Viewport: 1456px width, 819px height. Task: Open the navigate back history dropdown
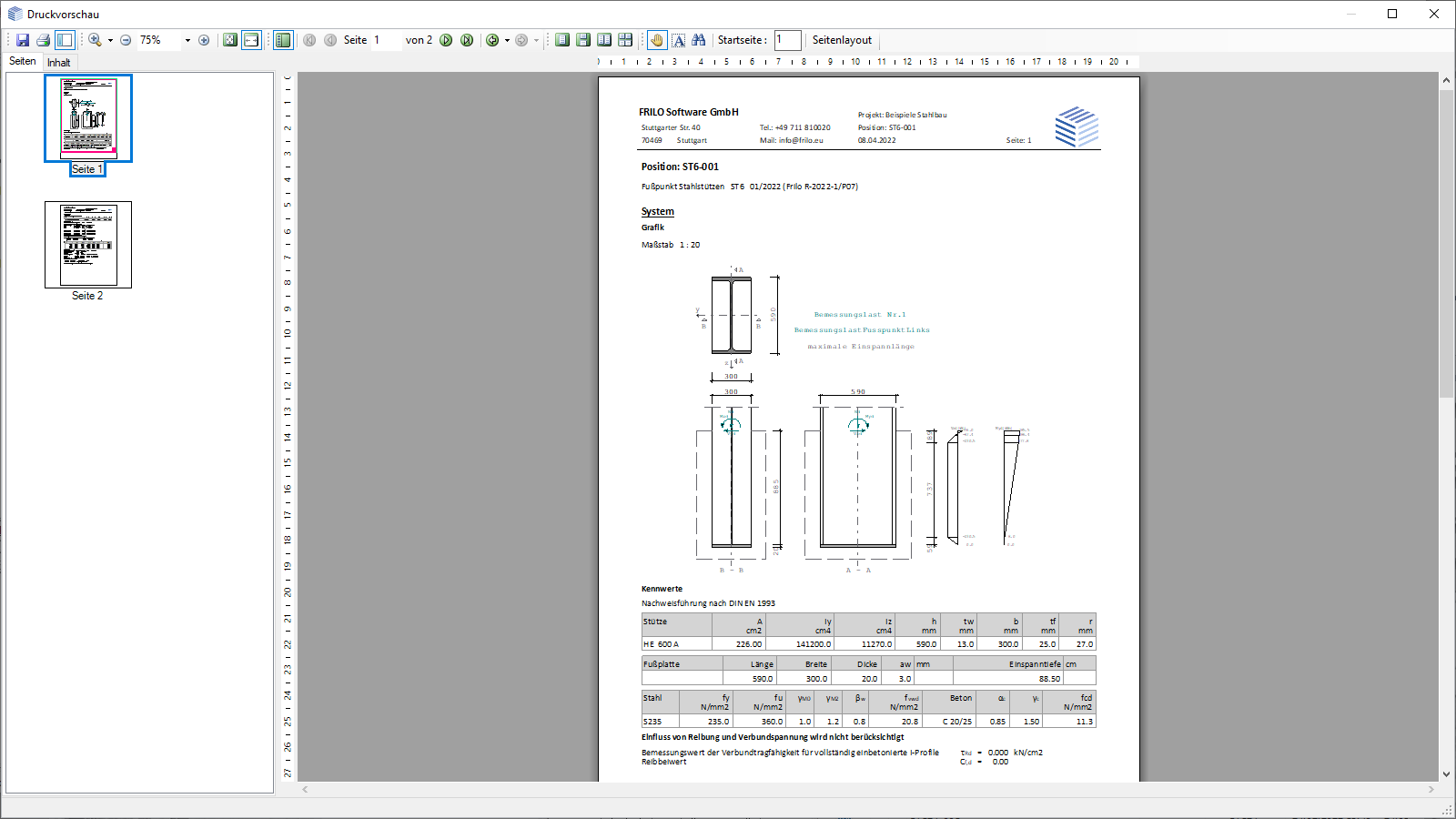(507, 40)
